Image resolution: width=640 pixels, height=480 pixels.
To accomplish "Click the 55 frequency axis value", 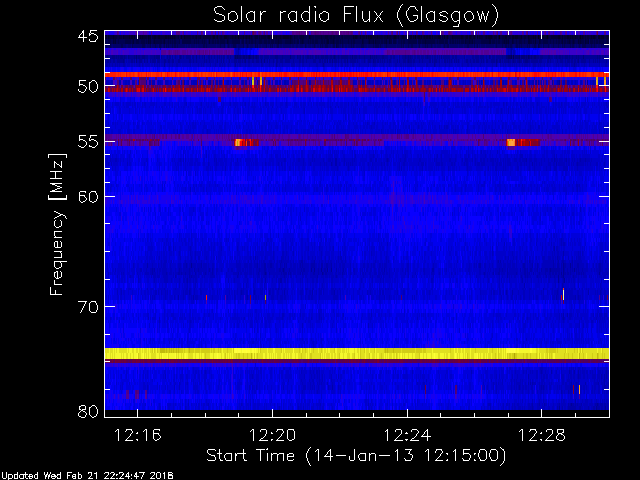I will pyautogui.click(x=88, y=142).
